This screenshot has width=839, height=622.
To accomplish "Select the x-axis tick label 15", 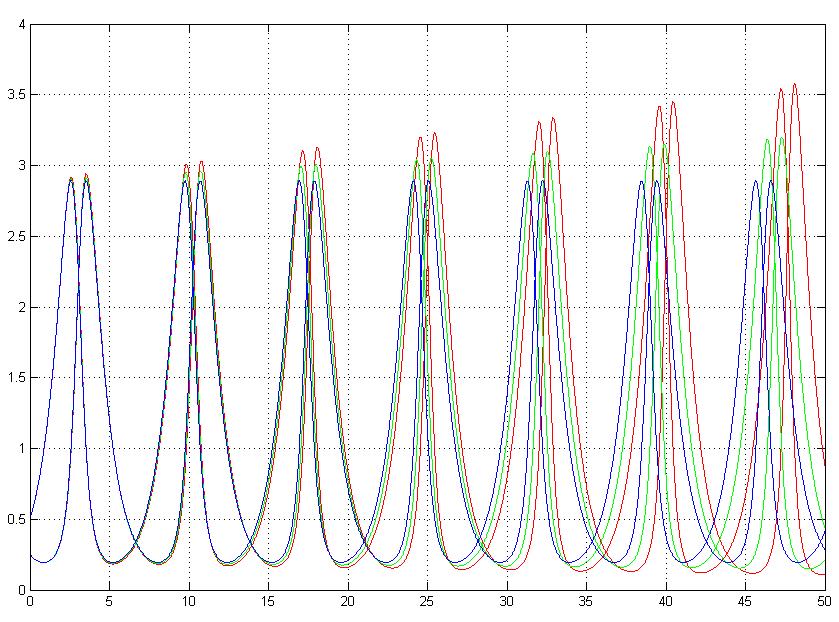I will click(x=268, y=603).
